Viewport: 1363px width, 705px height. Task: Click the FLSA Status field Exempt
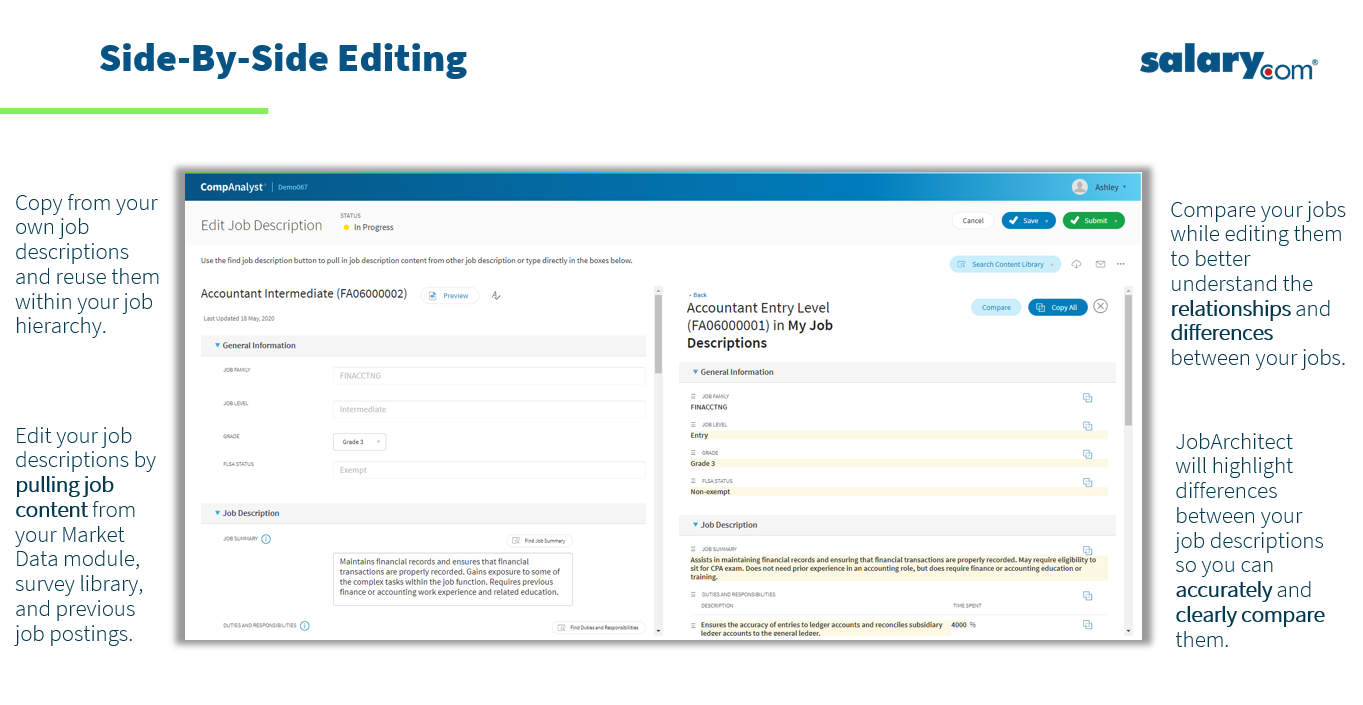pos(489,470)
